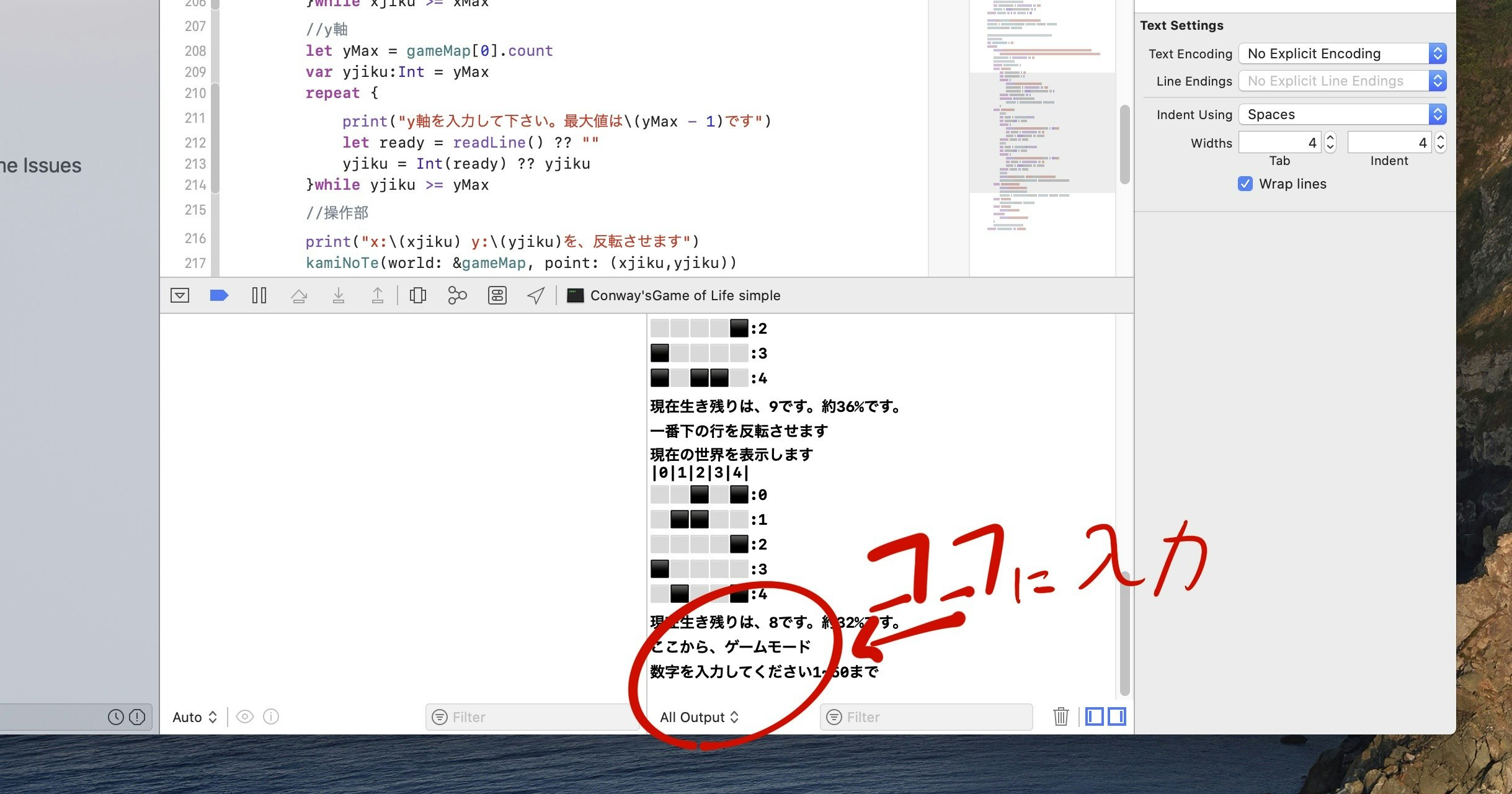Show only the console pane

click(x=1117, y=716)
